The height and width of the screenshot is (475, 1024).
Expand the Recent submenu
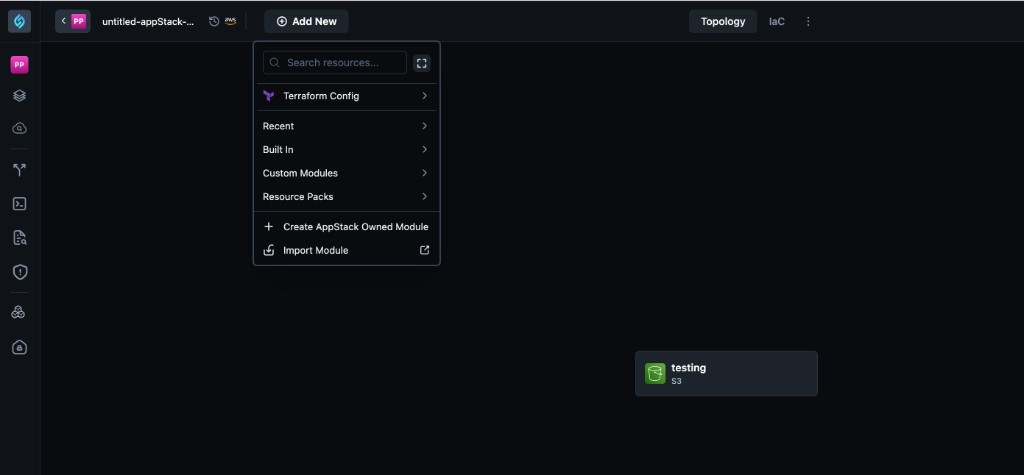(x=346, y=126)
